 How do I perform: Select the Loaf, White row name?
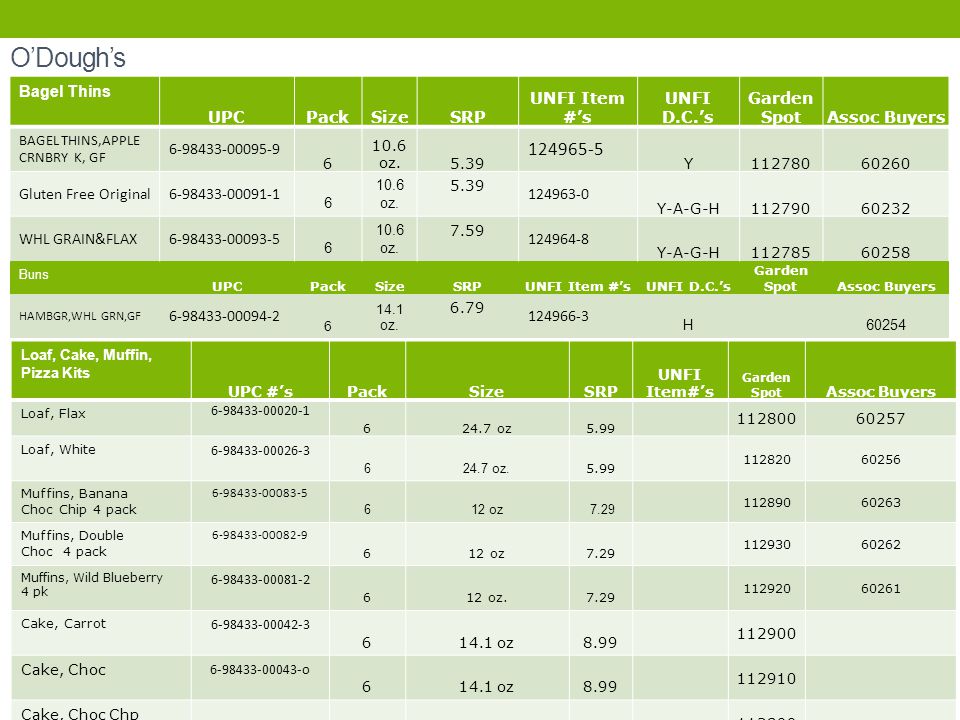tap(58, 449)
